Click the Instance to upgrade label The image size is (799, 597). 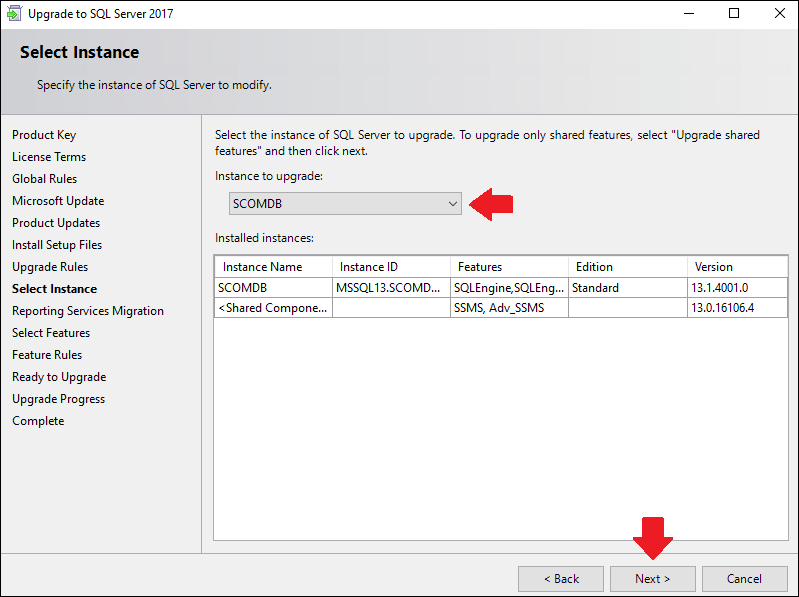click(269, 176)
